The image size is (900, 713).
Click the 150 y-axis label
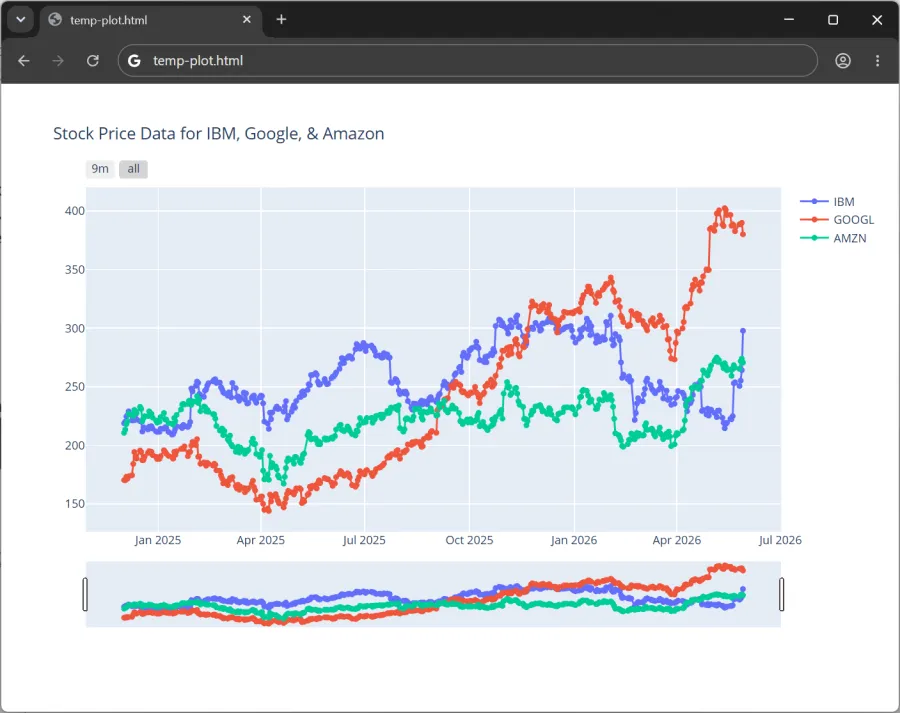tap(75, 504)
